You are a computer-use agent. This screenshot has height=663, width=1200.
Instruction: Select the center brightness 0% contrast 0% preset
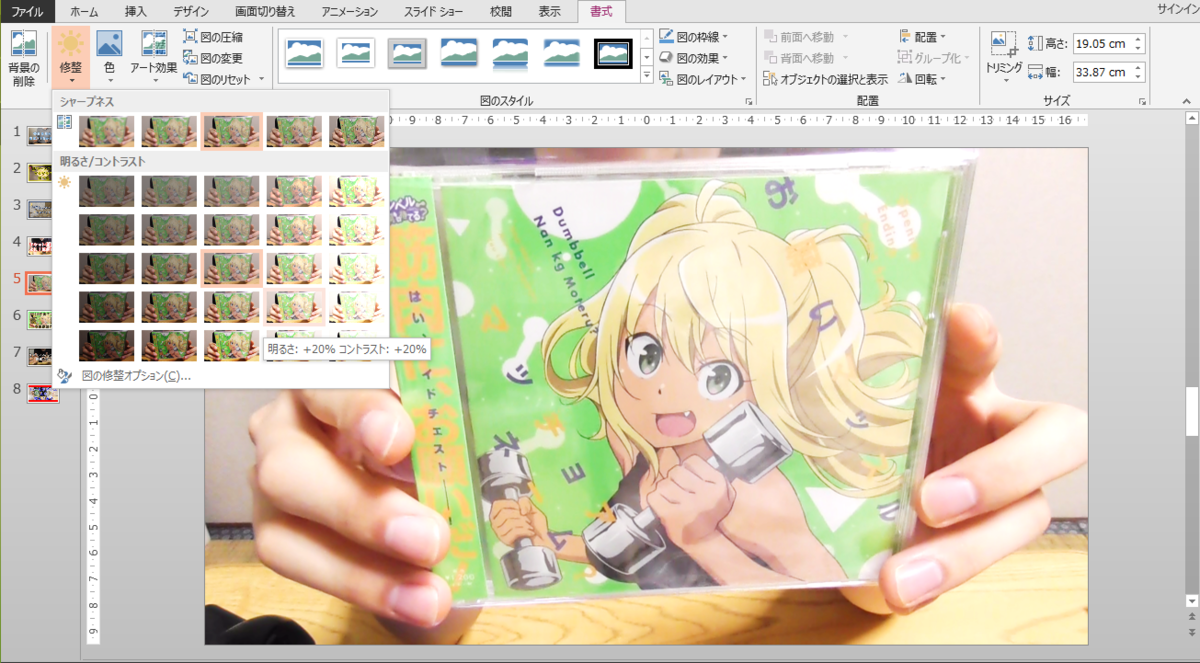click(231, 268)
